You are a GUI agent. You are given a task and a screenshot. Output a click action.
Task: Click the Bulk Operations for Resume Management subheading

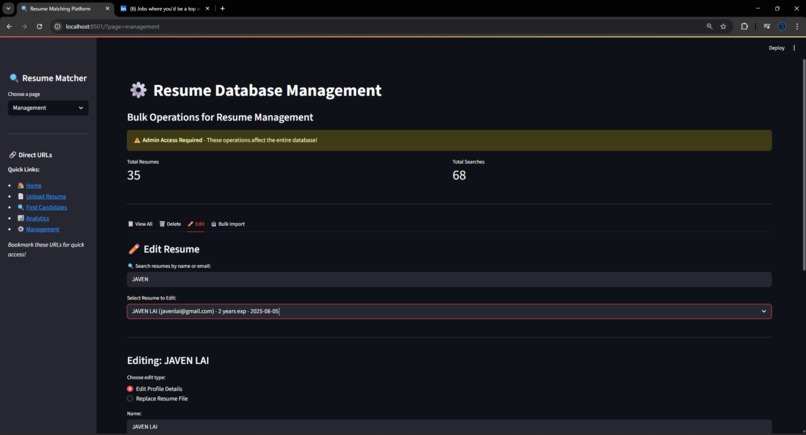220,117
